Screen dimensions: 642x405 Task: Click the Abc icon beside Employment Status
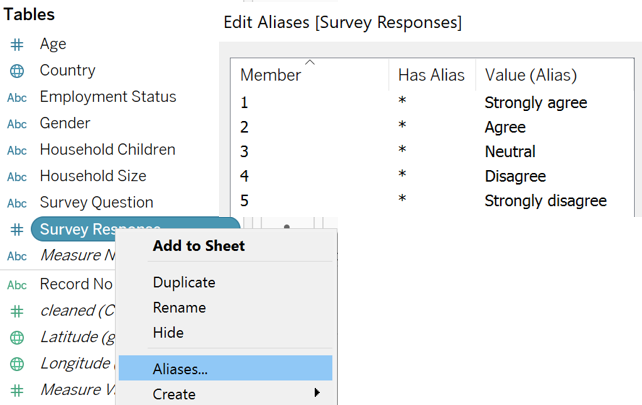coord(17,97)
